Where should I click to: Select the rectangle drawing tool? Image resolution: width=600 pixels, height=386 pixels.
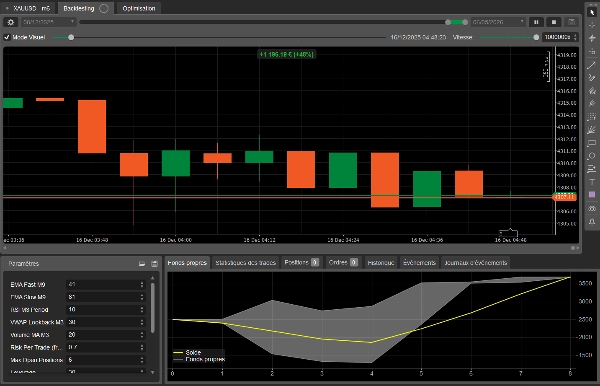tap(592, 143)
